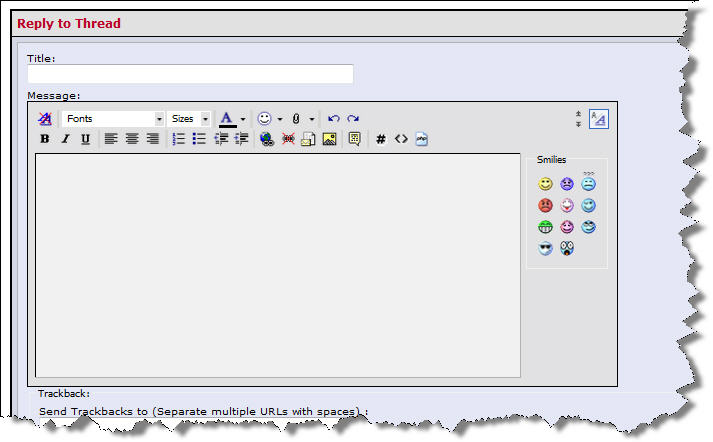The height and width of the screenshot is (442, 713).
Task: Click the Ordered List icon
Action: [178, 139]
